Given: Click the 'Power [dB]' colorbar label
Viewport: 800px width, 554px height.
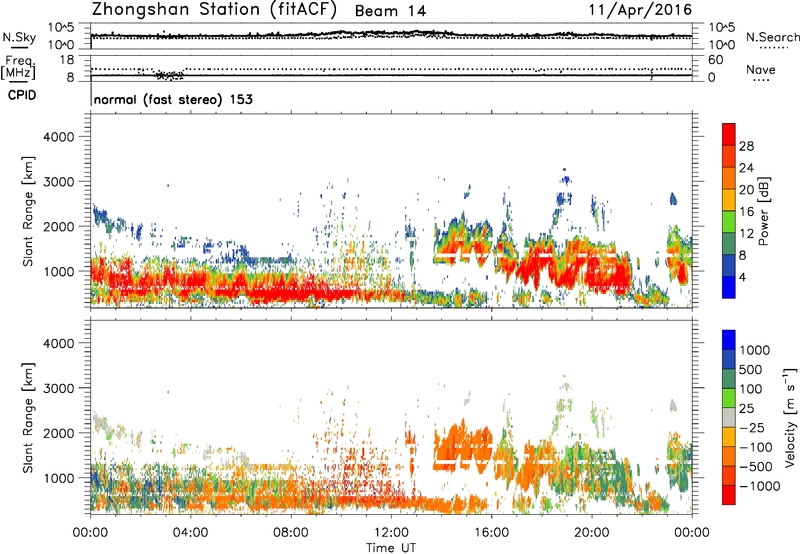Looking at the screenshot, I should pyautogui.click(x=764, y=211).
